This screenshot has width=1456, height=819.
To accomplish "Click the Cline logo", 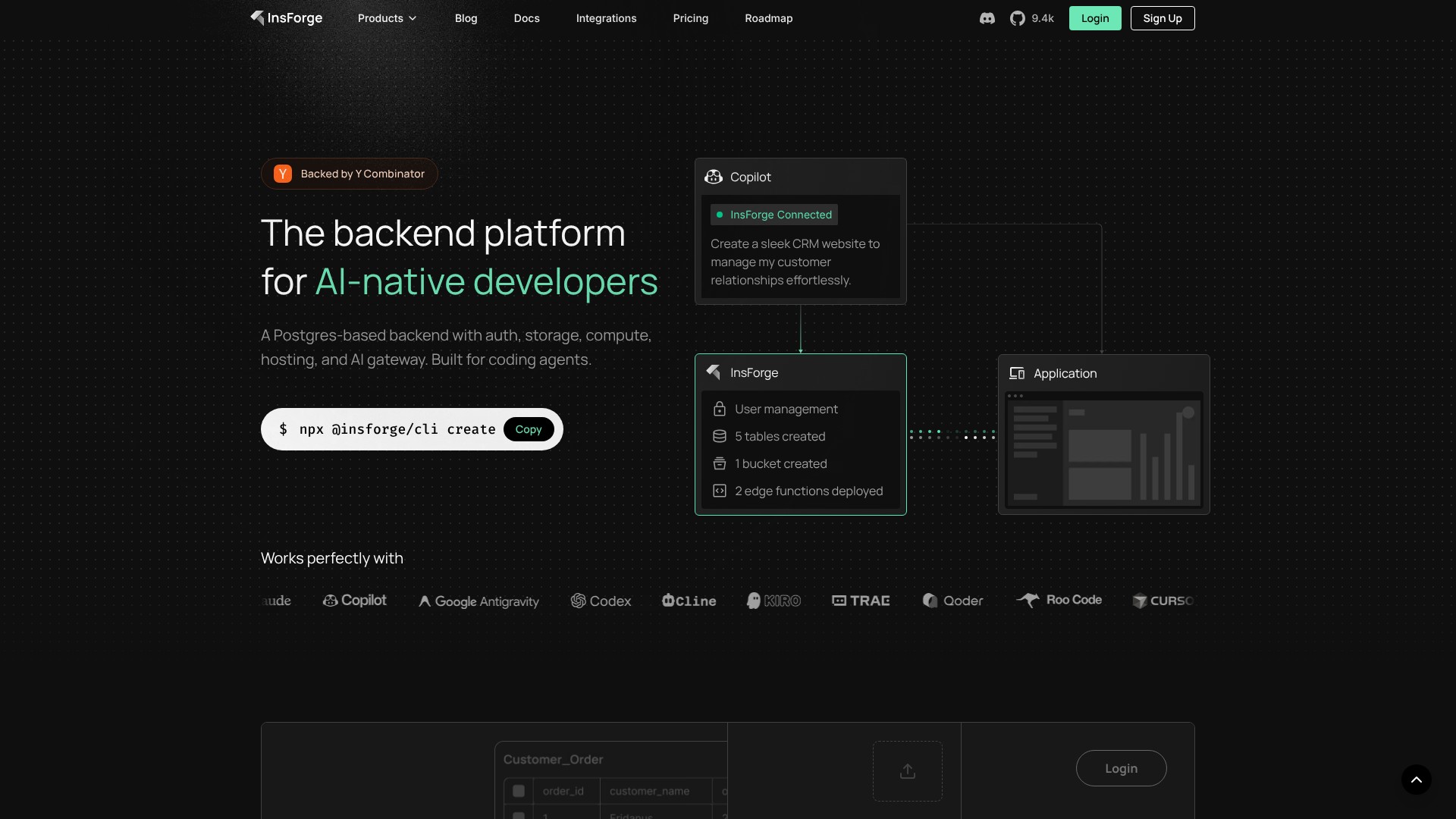I will [689, 601].
